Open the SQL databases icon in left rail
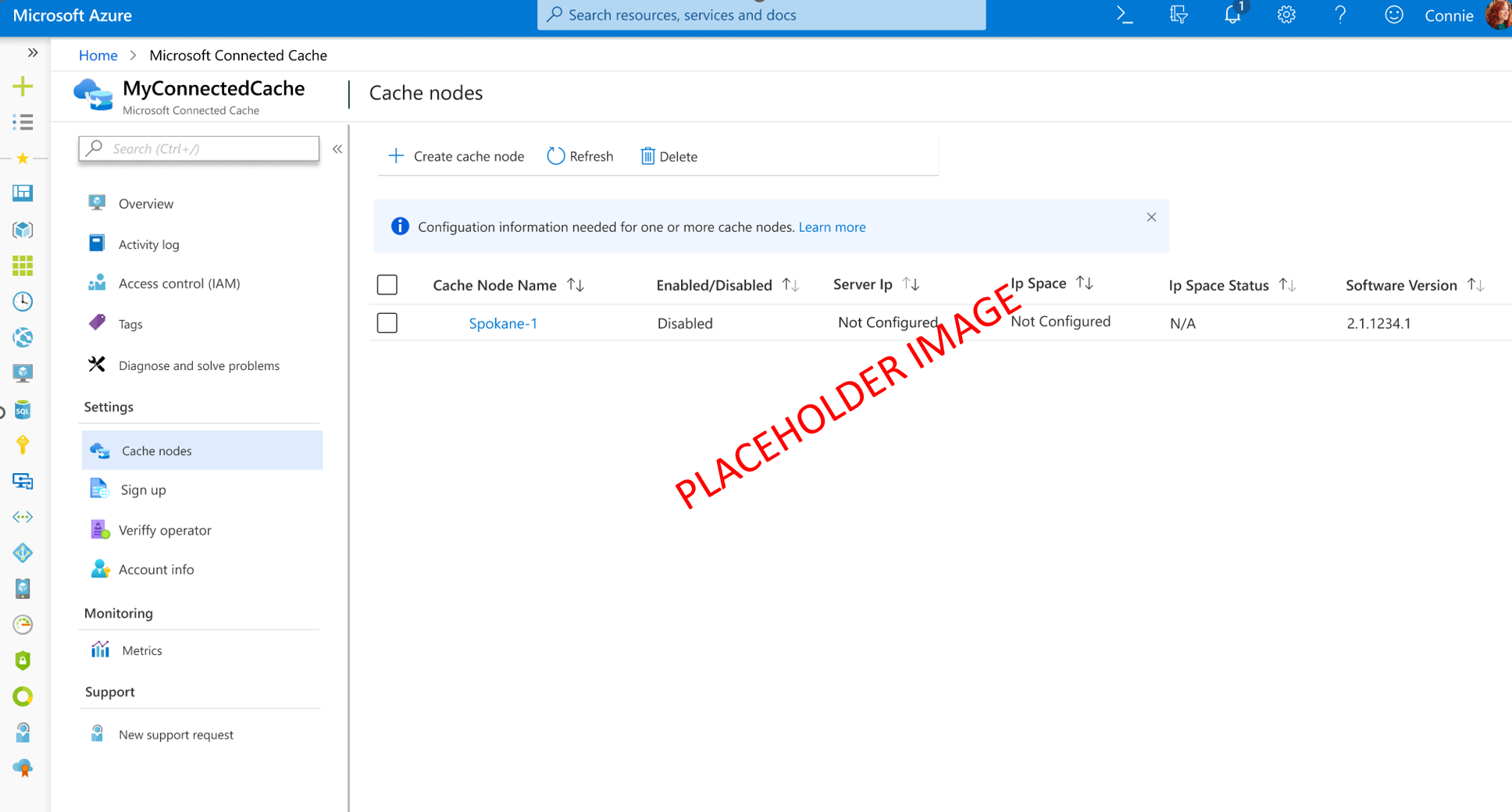 click(23, 410)
